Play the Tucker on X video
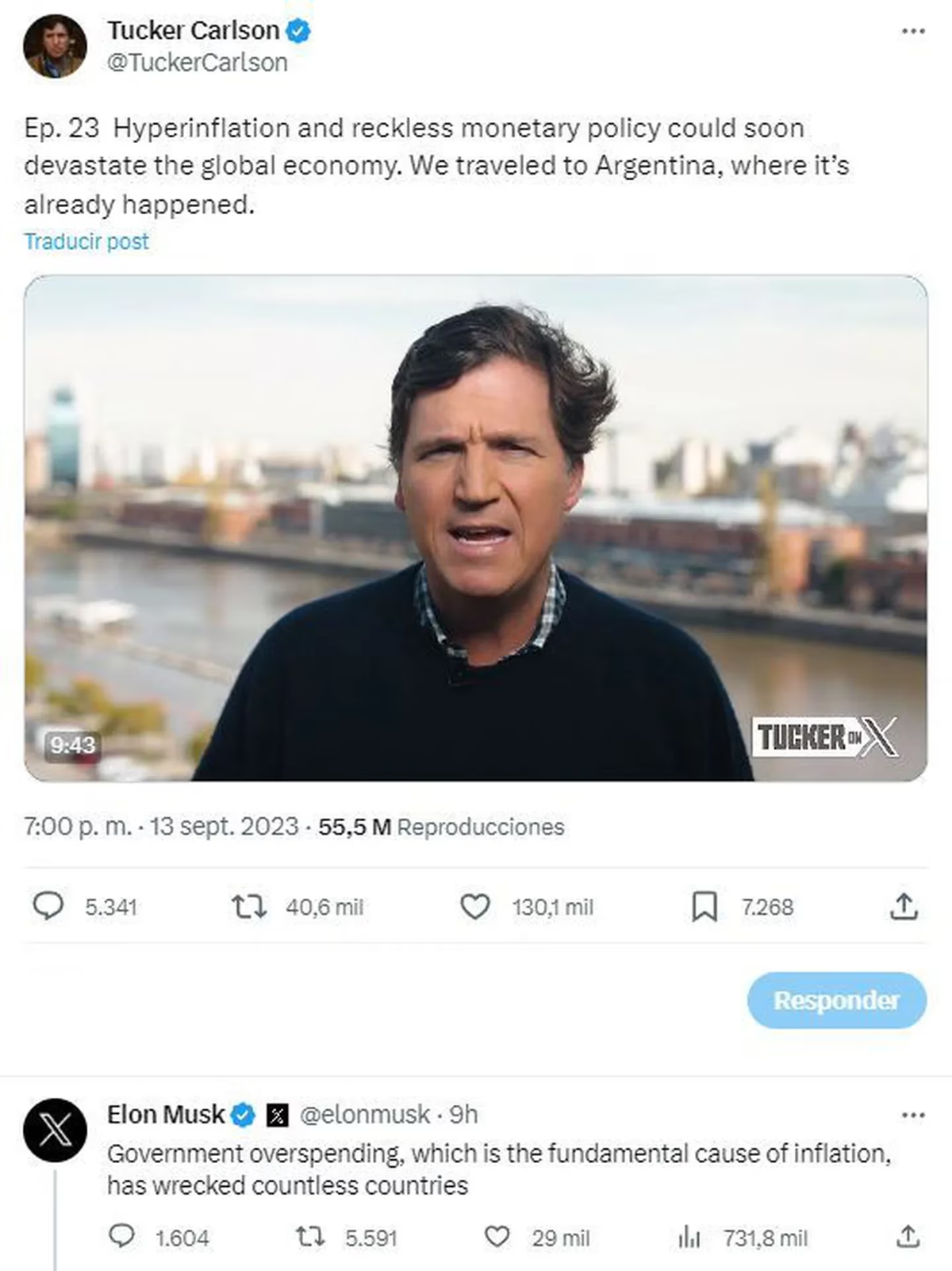 click(475, 528)
